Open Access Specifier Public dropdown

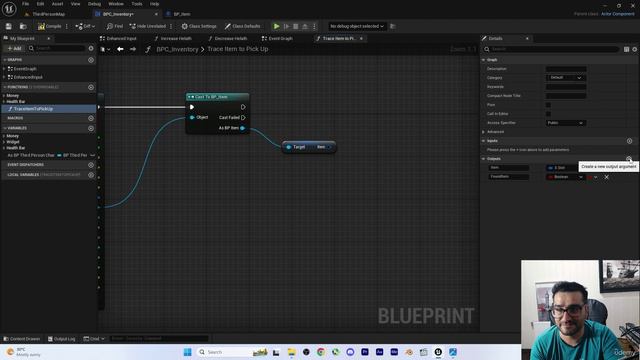(566, 123)
